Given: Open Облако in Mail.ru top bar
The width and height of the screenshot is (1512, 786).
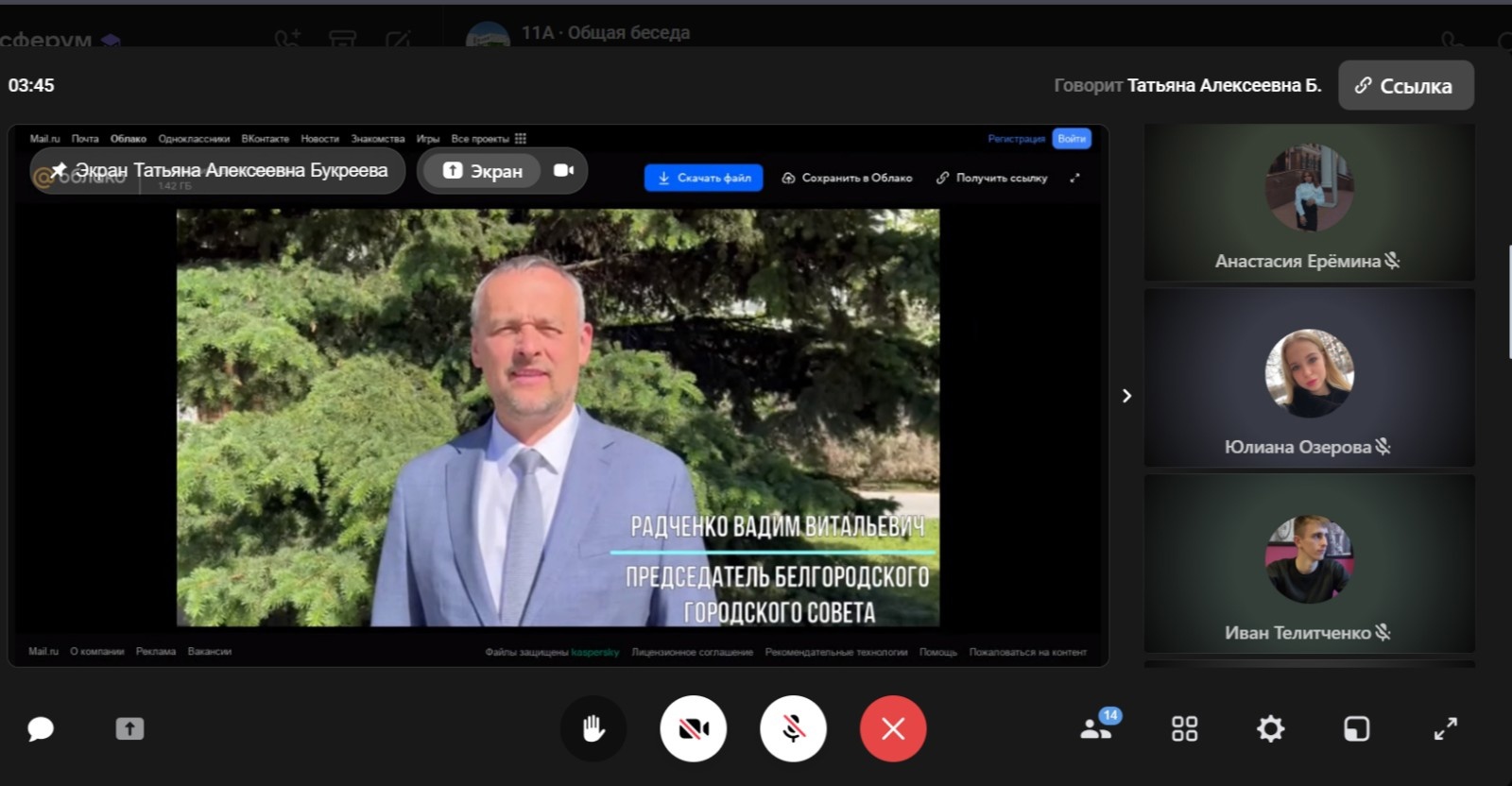Looking at the screenshot, I should point(129,139).
